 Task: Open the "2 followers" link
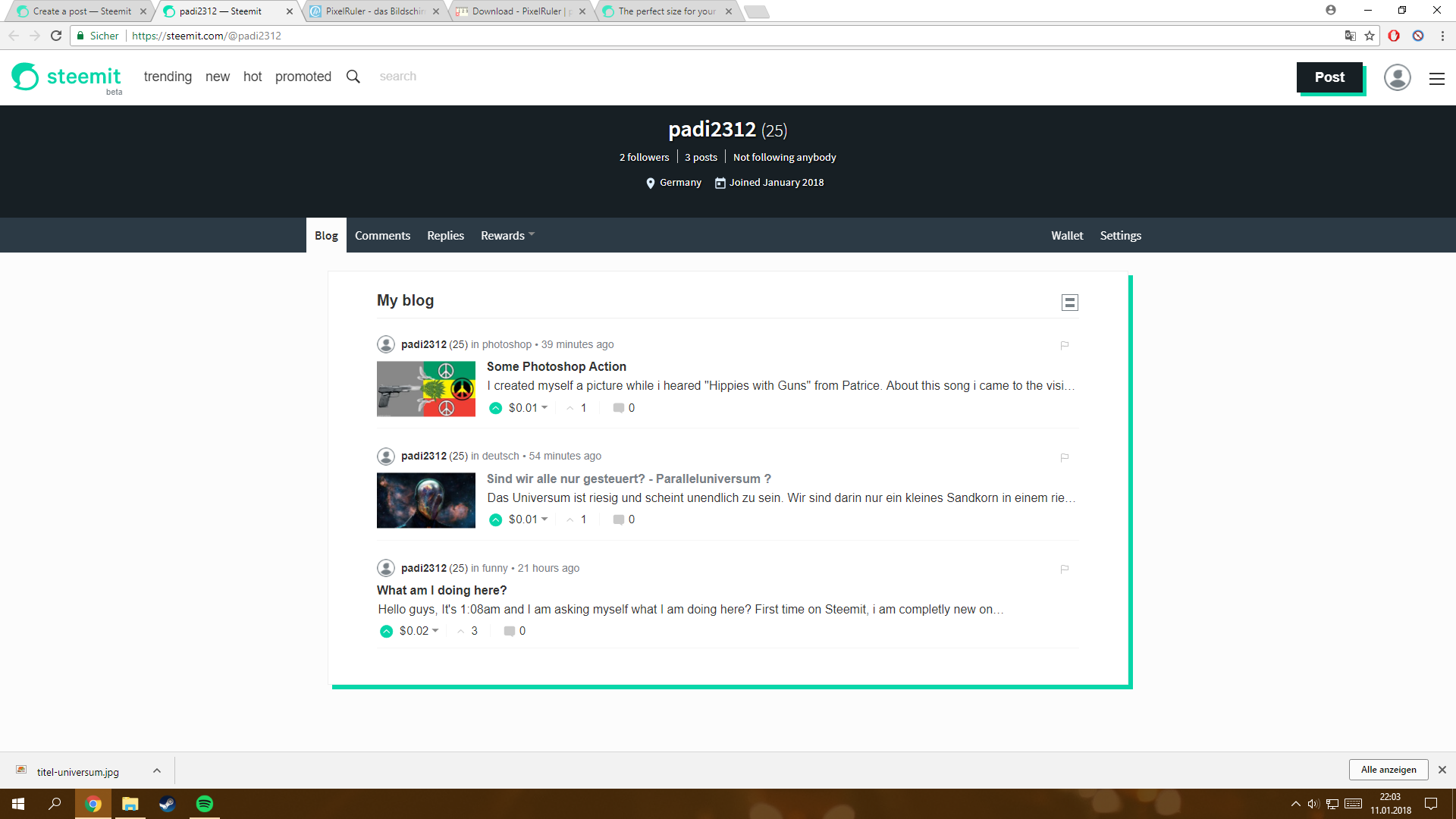(644, 157)
